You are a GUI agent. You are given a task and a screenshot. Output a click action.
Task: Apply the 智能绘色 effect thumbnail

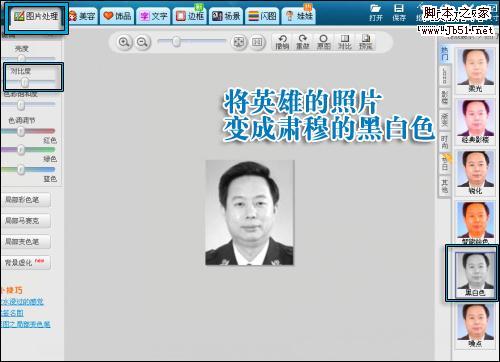pos(475,223)
